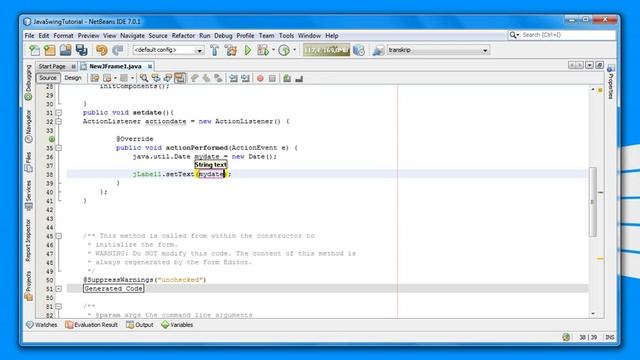Click the Redo arrow icon

pyautogui.click(x=118, y=50)
